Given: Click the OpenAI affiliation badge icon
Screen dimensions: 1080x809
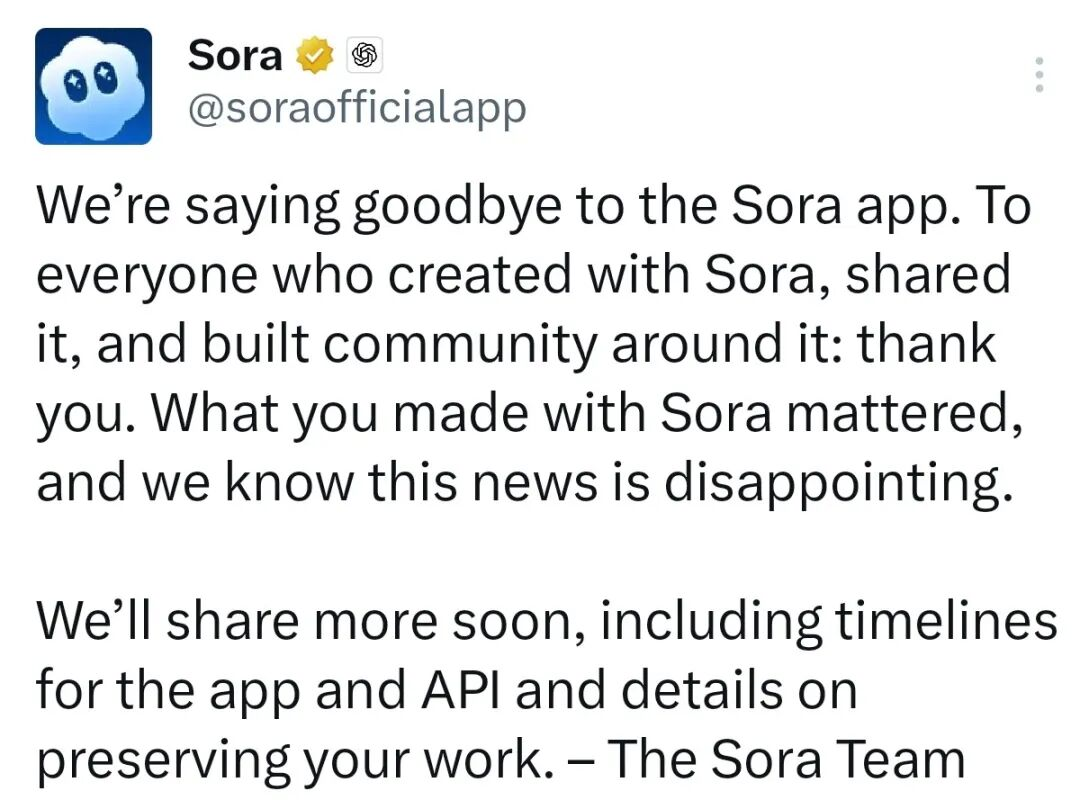Looking at the screenshot, I should (365, 56).
